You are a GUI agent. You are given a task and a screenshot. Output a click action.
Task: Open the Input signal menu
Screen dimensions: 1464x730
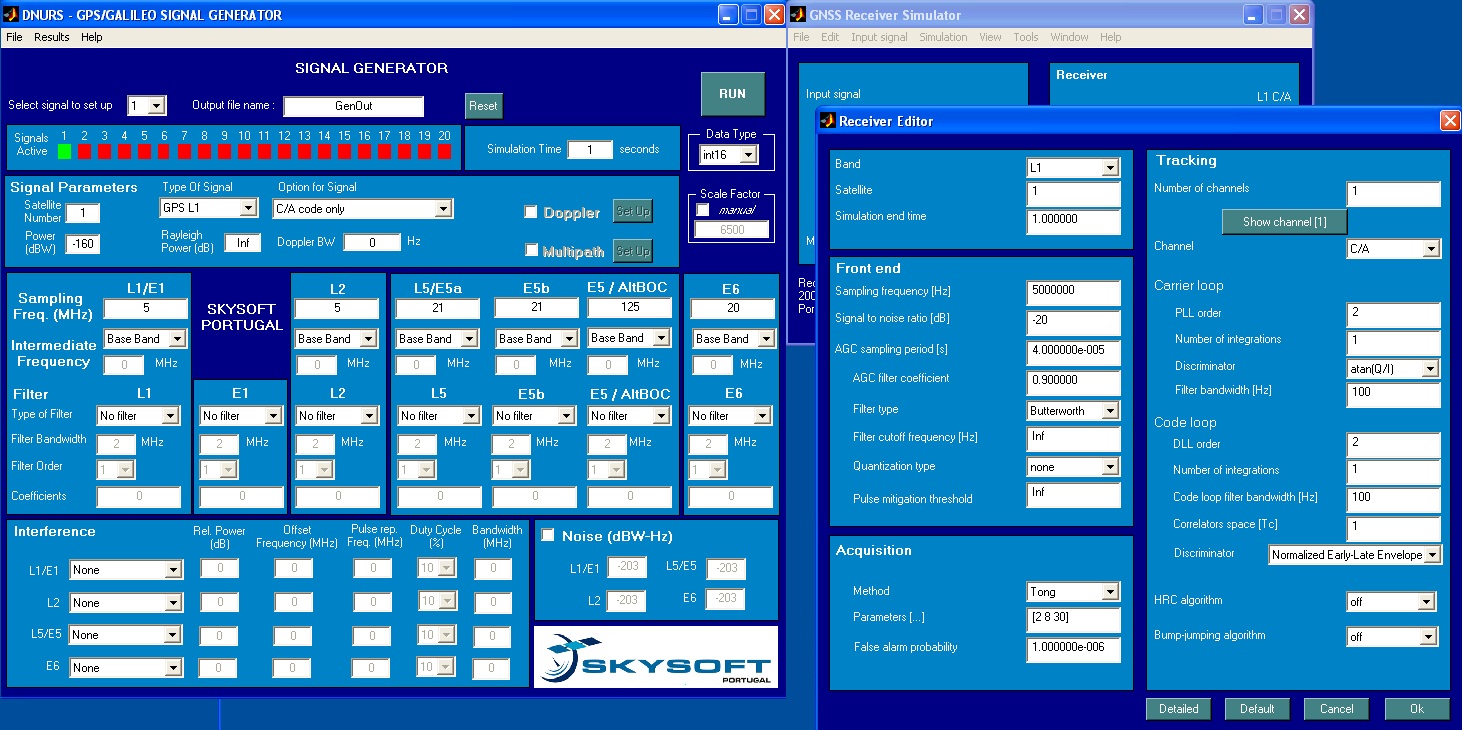coord(879,37)
